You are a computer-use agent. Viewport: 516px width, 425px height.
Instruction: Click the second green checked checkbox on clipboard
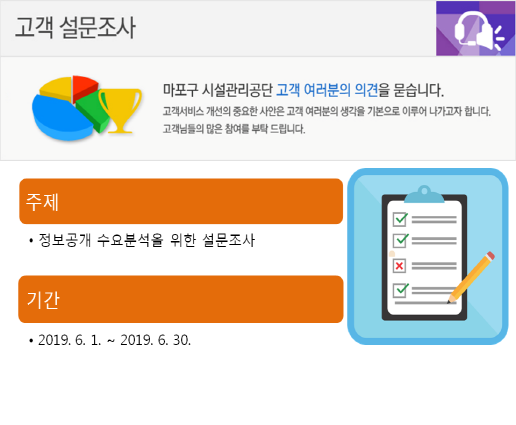coord(400,240)
